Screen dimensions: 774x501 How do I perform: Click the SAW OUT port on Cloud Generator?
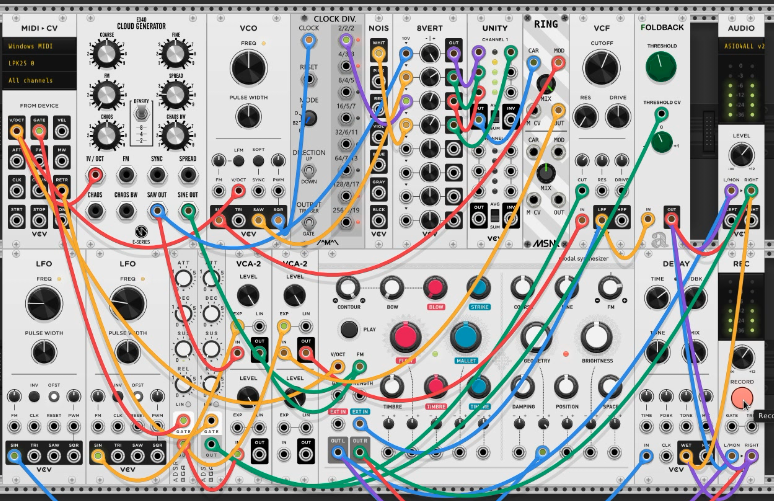[157, 211]
